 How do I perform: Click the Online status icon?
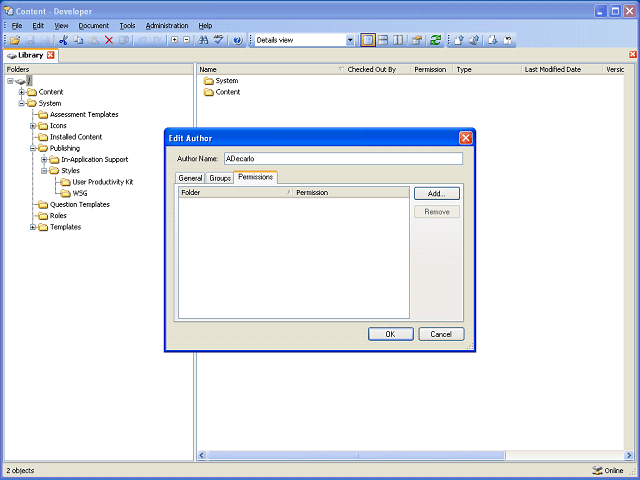[597, 470]
